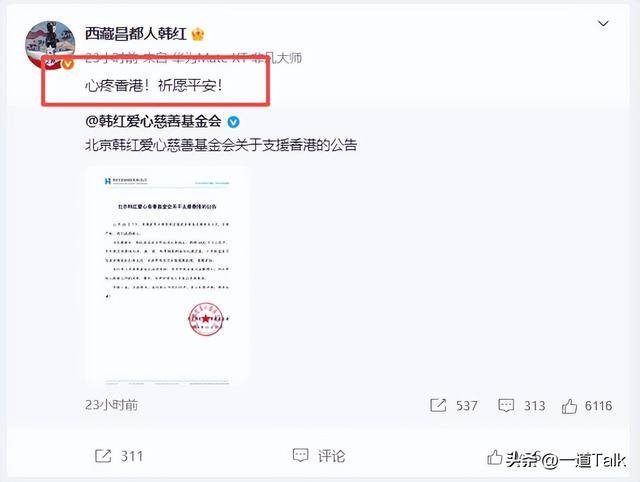Select the 评论 text label
Image resolution: width=640 pixels, height=482 pixels.
331,456
